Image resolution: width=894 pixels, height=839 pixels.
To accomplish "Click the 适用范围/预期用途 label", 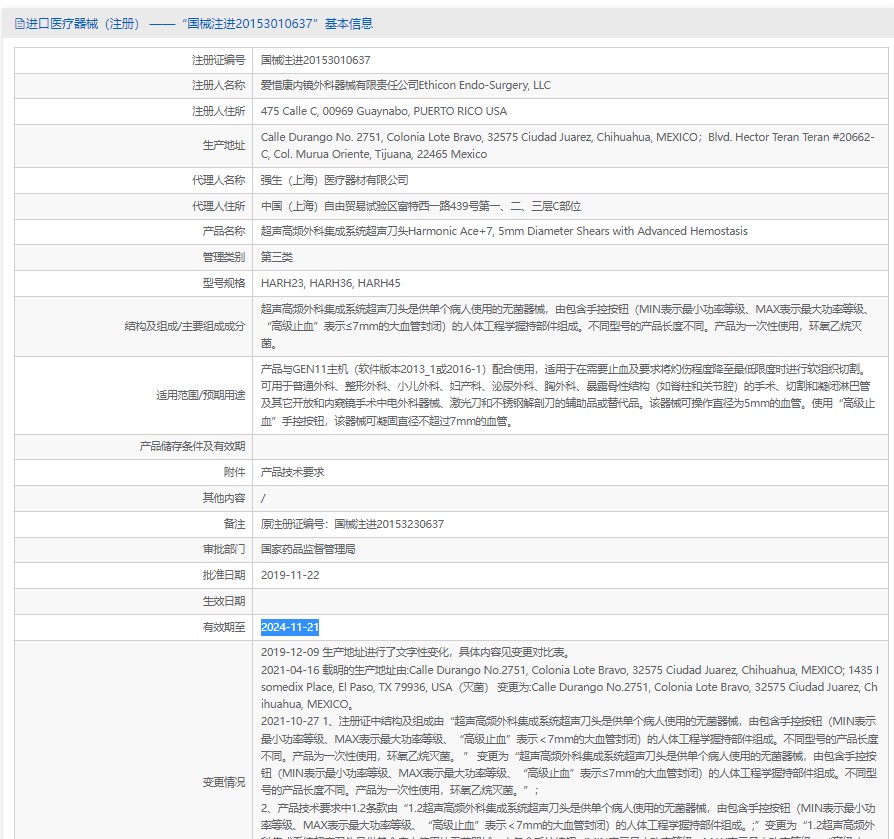I will pyautogui.click(x=201, y=395).
